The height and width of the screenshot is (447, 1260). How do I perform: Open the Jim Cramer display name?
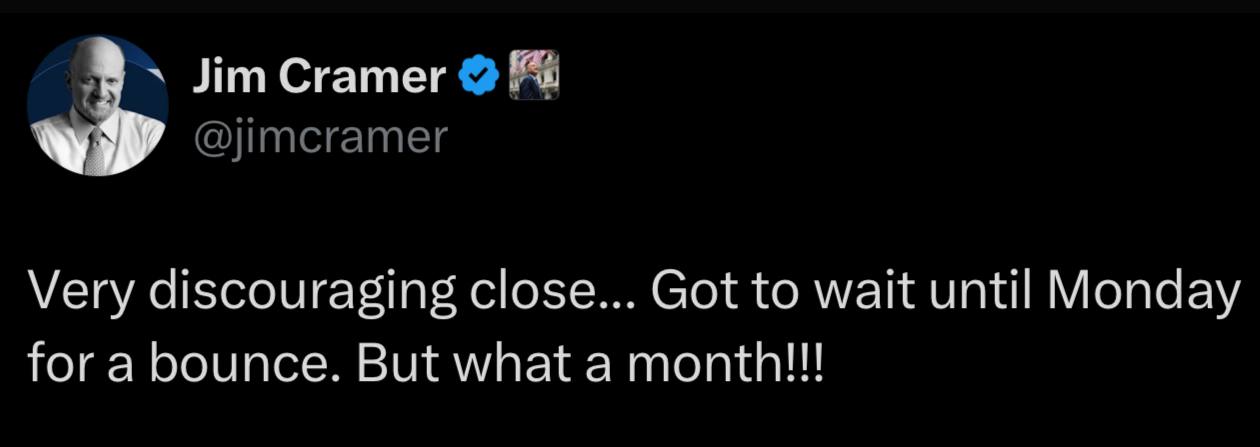(318, 77)
